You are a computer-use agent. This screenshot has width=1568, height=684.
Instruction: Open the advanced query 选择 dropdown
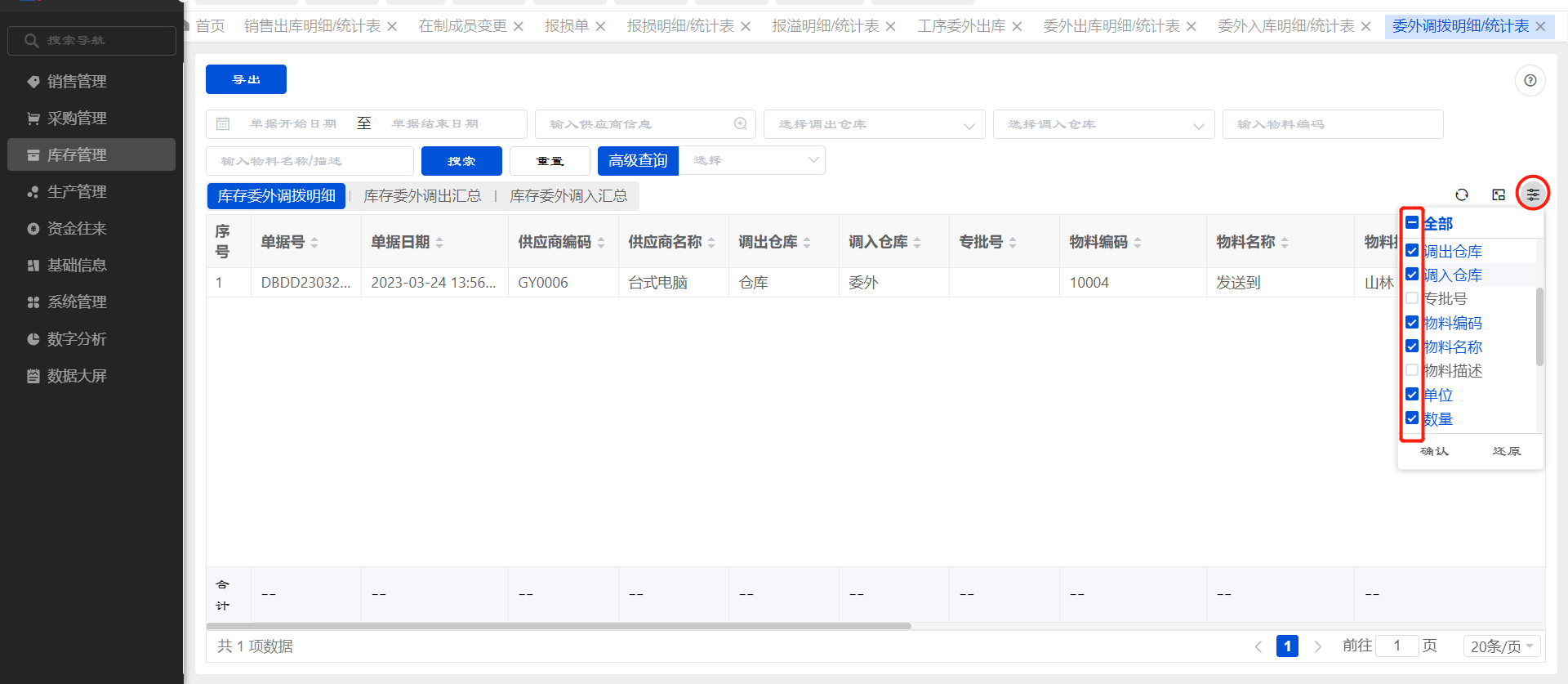click(752, 160)
